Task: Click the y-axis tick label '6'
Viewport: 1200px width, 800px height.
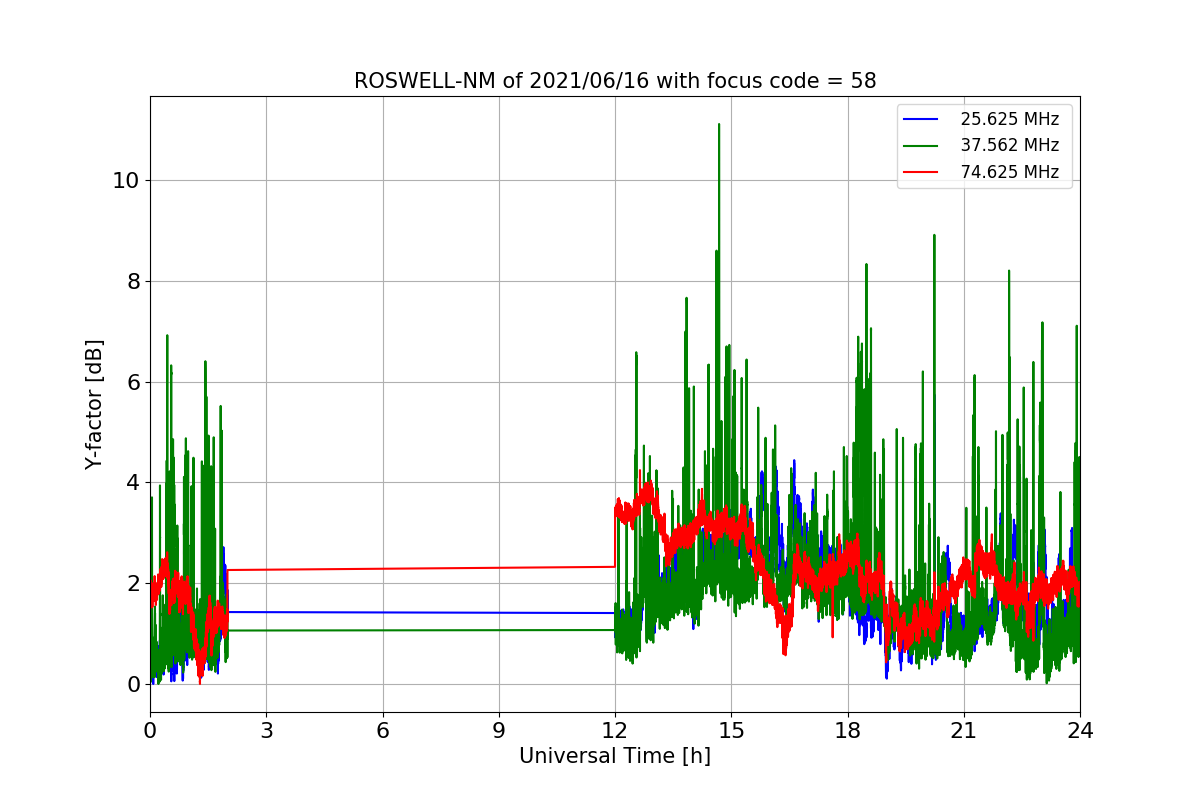Action: (134, 383)
